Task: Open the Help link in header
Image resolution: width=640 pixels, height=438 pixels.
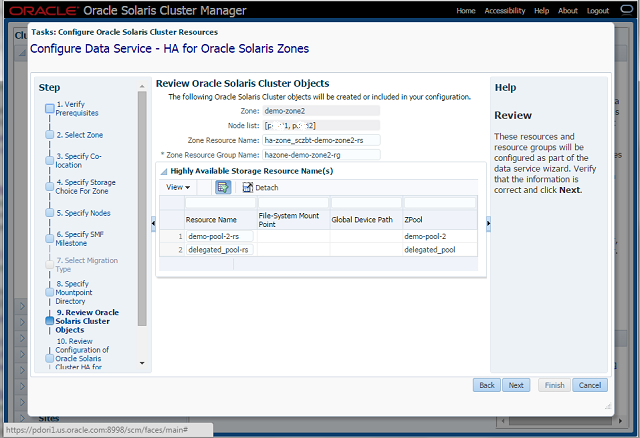Action: click(x=542, y=11)
